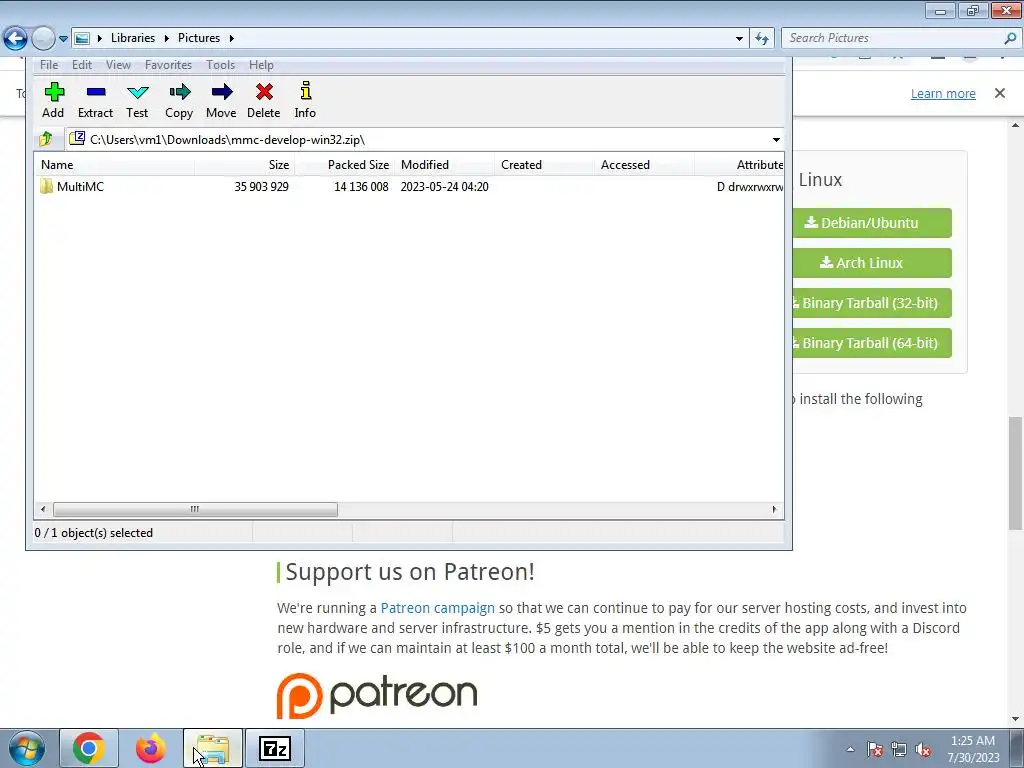The height and width of the screenshot is (768, 1024).
Task: Open the View menu in 7-Zip
Action: [x=118, y=65]
